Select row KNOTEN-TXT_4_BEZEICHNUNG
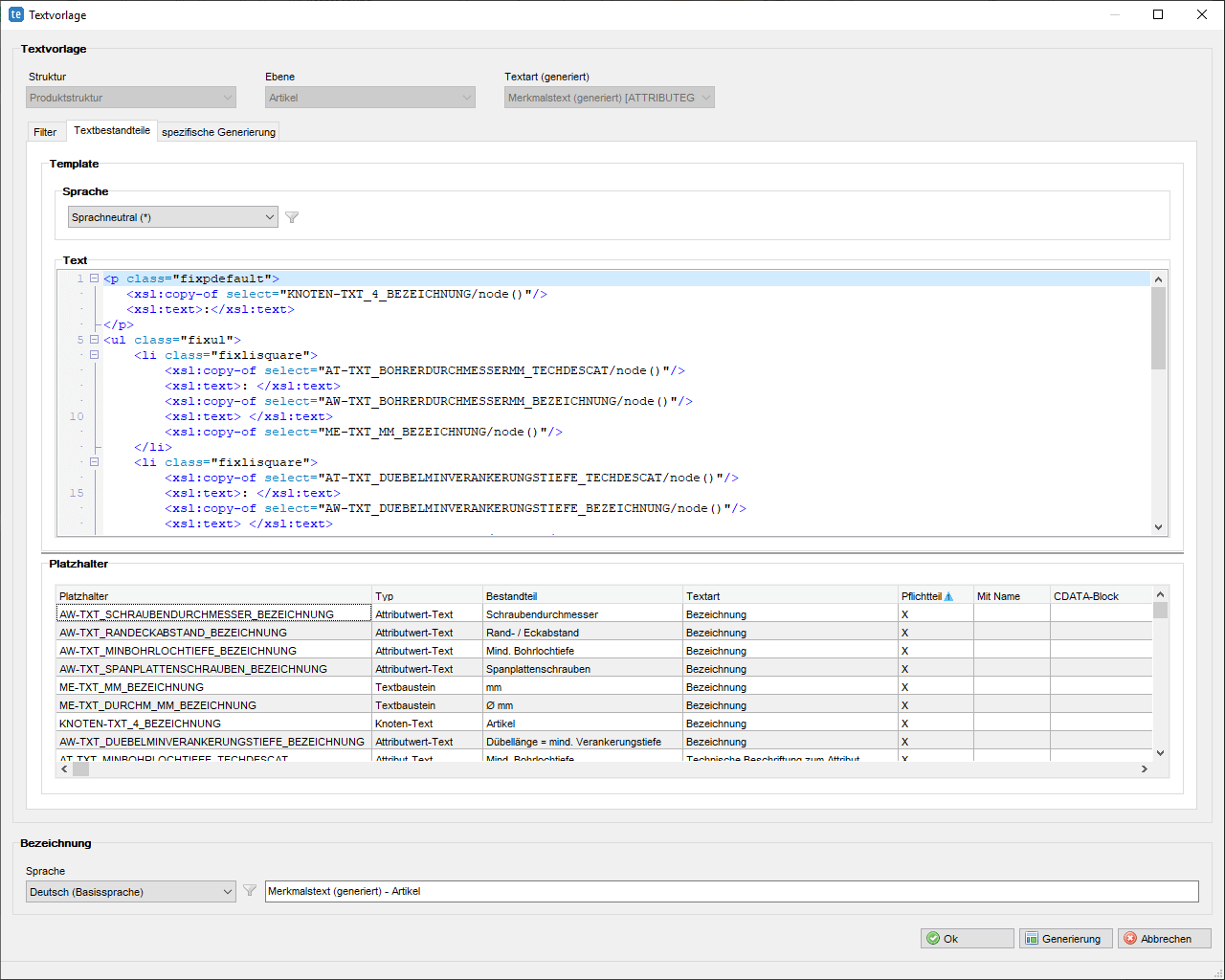The width and height of the screenshot is (1225, 980). click(604, 724)
